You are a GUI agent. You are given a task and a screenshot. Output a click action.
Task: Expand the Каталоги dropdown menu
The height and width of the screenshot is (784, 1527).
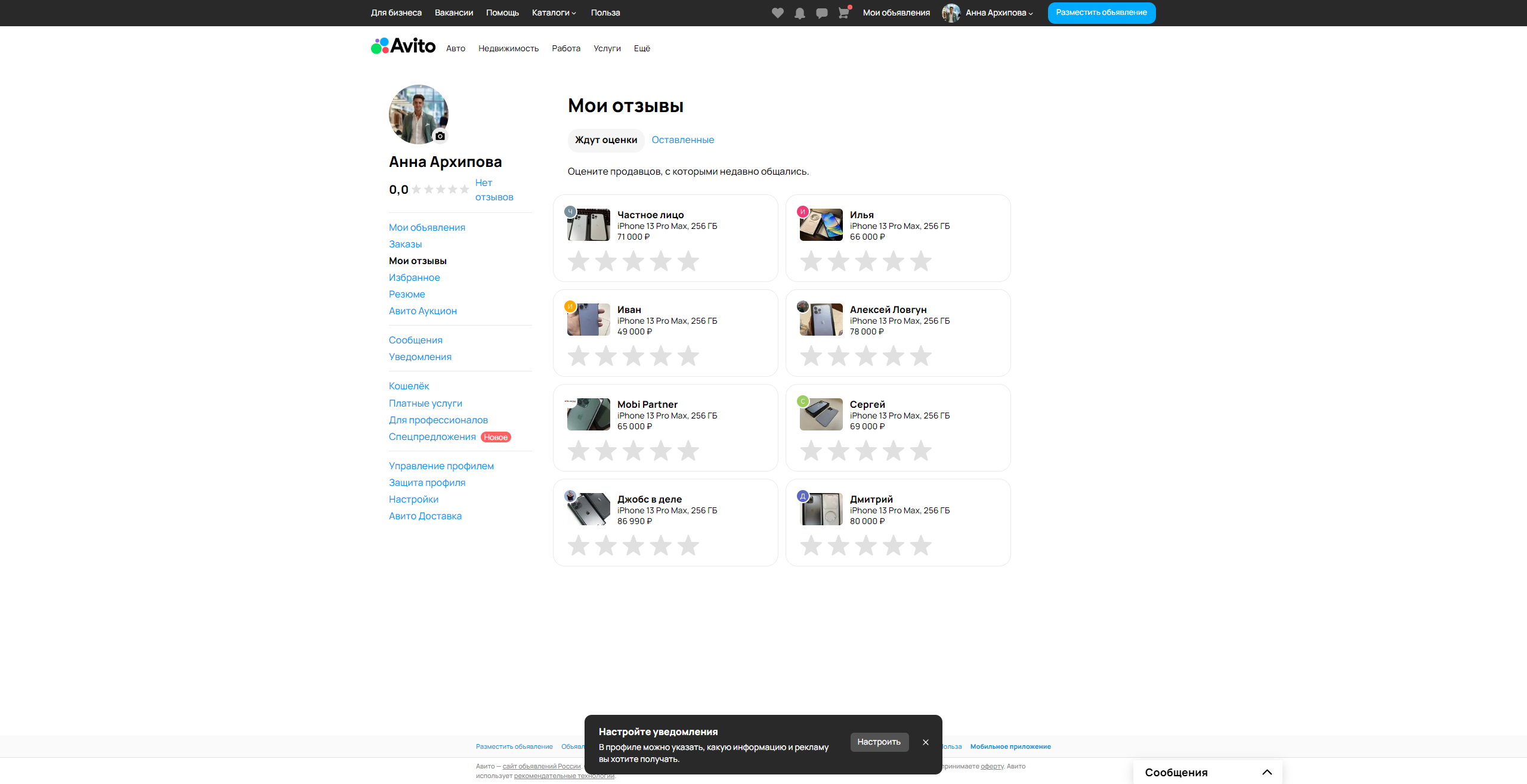click(x=554, y=13)
